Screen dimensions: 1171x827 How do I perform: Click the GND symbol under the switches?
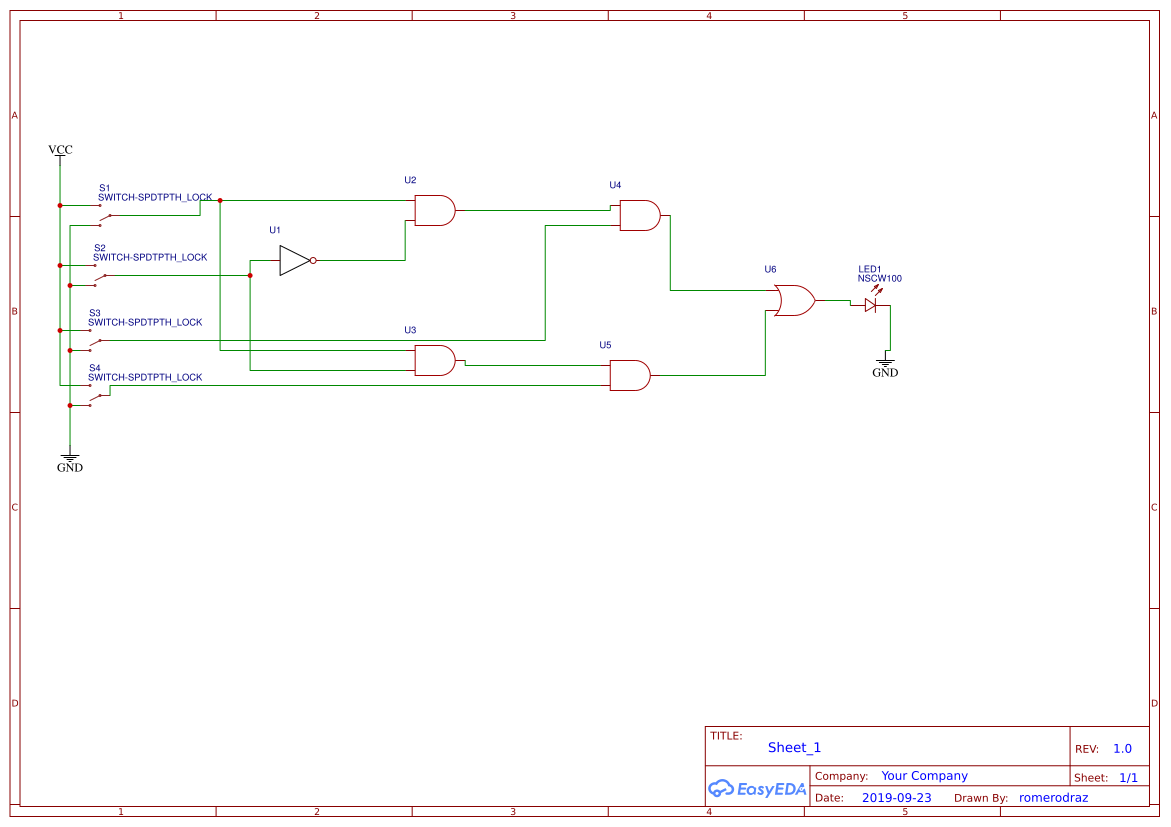[70, 462]
